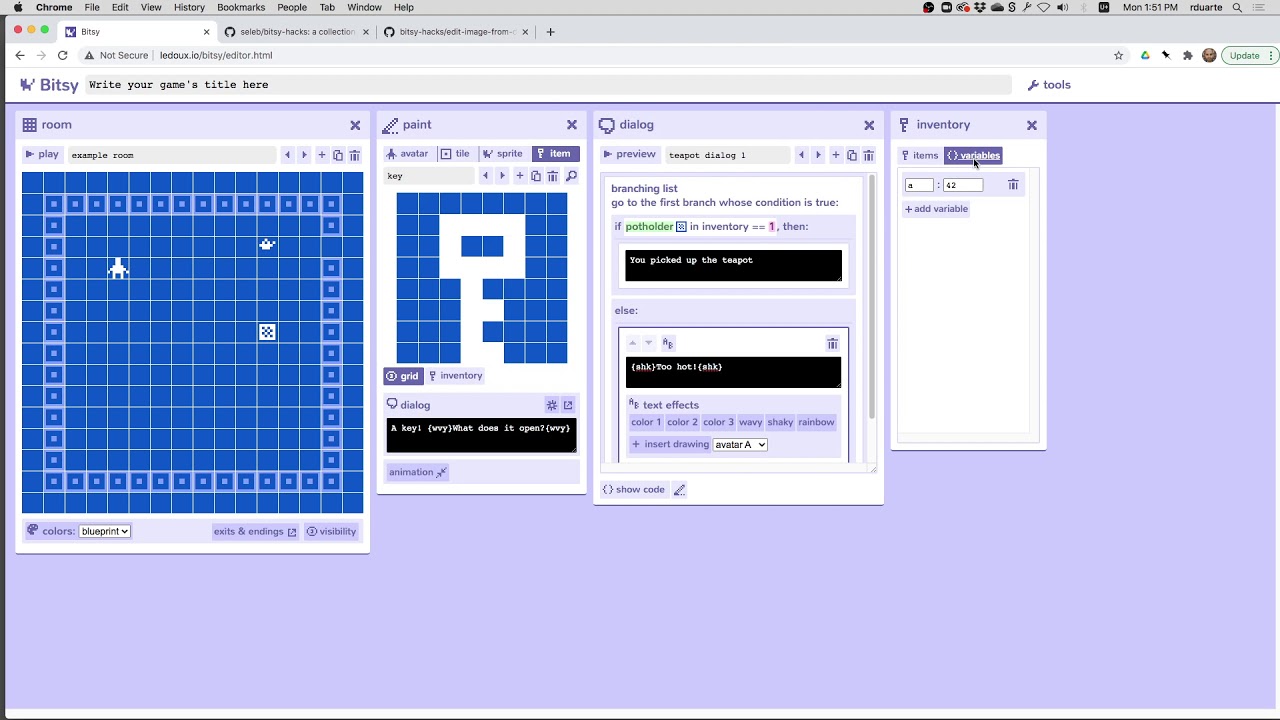Click the Bitsy cat logo
The image size is (1280, 720).
pyautogui.click(x=27, y=85)
